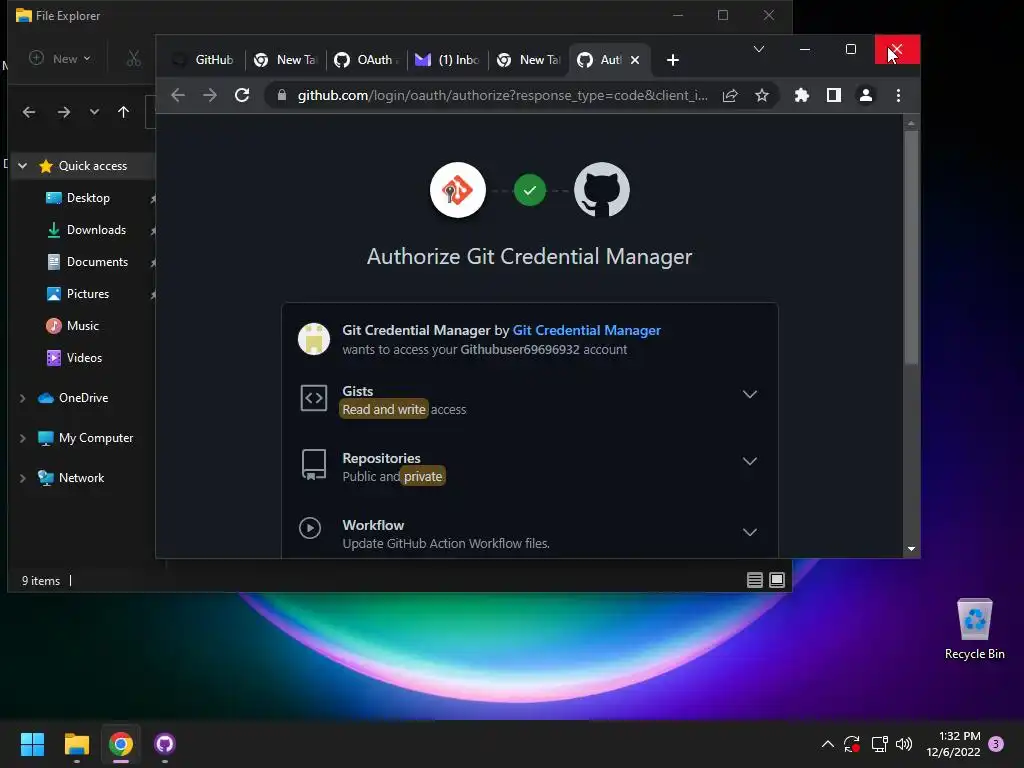
Task: Expand Workflow permission details
Action: pyautogui.click(x=750, y=532)
